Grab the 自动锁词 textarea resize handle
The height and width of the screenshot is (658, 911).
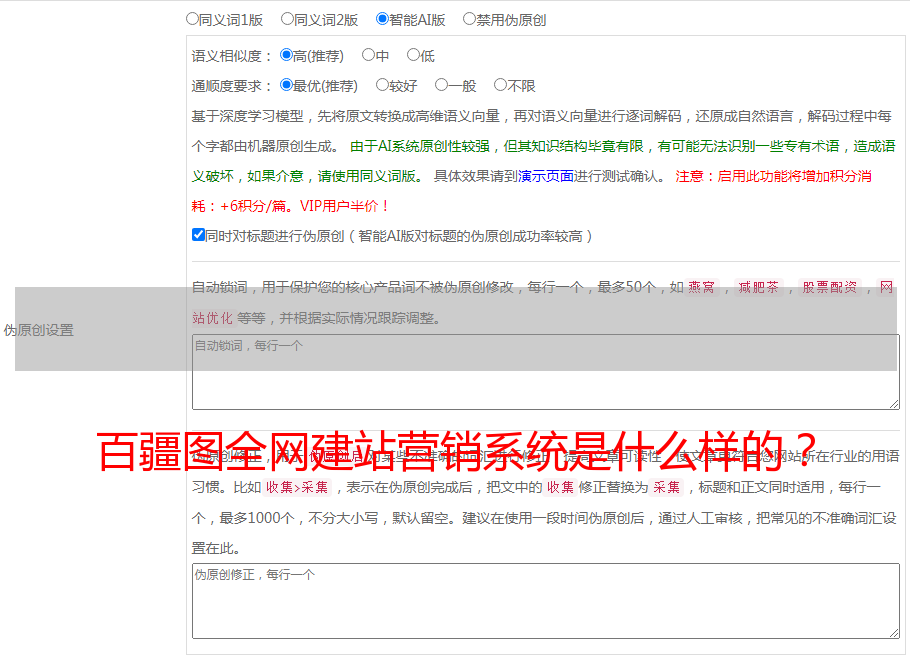tap(894, 404)
